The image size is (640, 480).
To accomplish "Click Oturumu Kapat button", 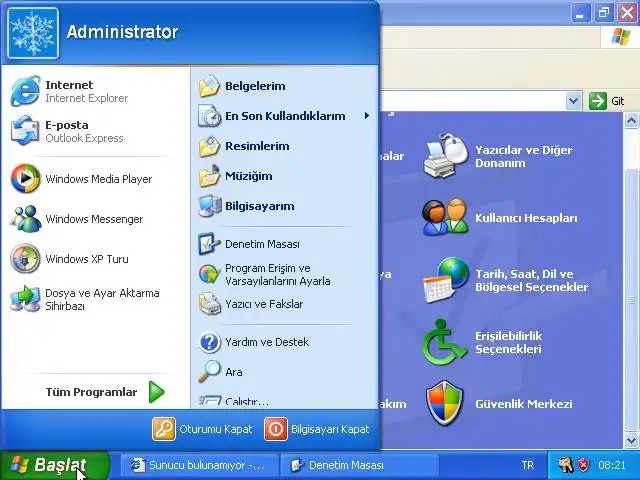I will (202, 429).
